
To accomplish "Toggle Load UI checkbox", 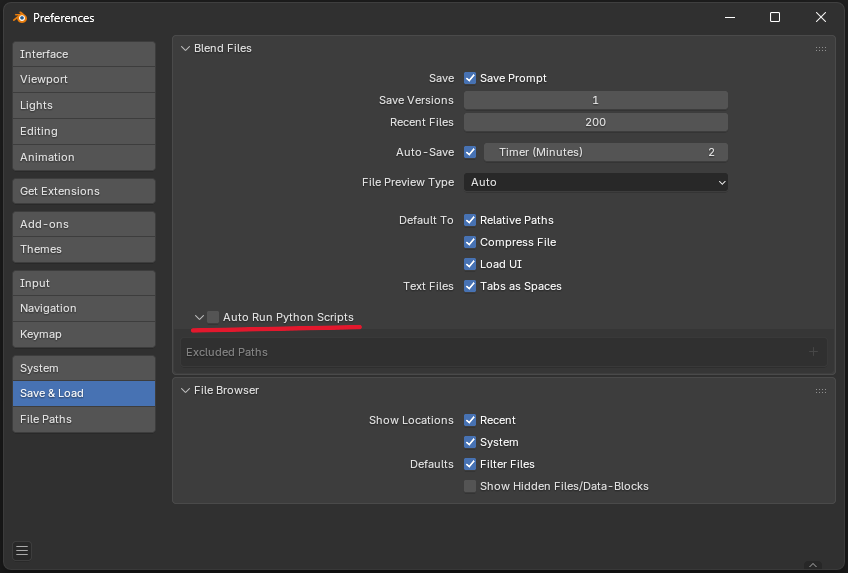I will [470, 264].
